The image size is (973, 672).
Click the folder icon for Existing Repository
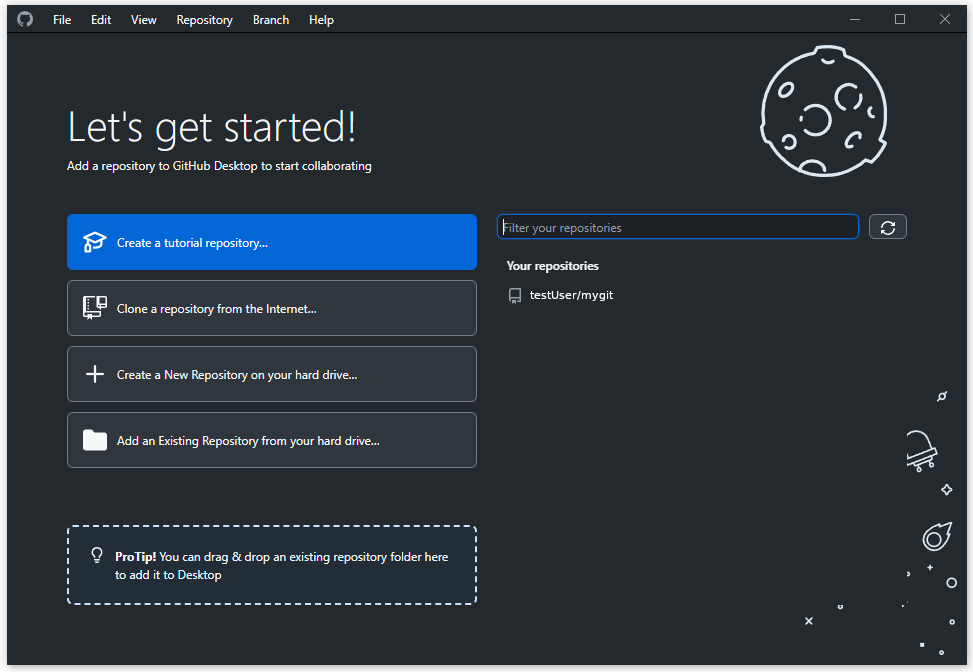[x=94, y=440]
